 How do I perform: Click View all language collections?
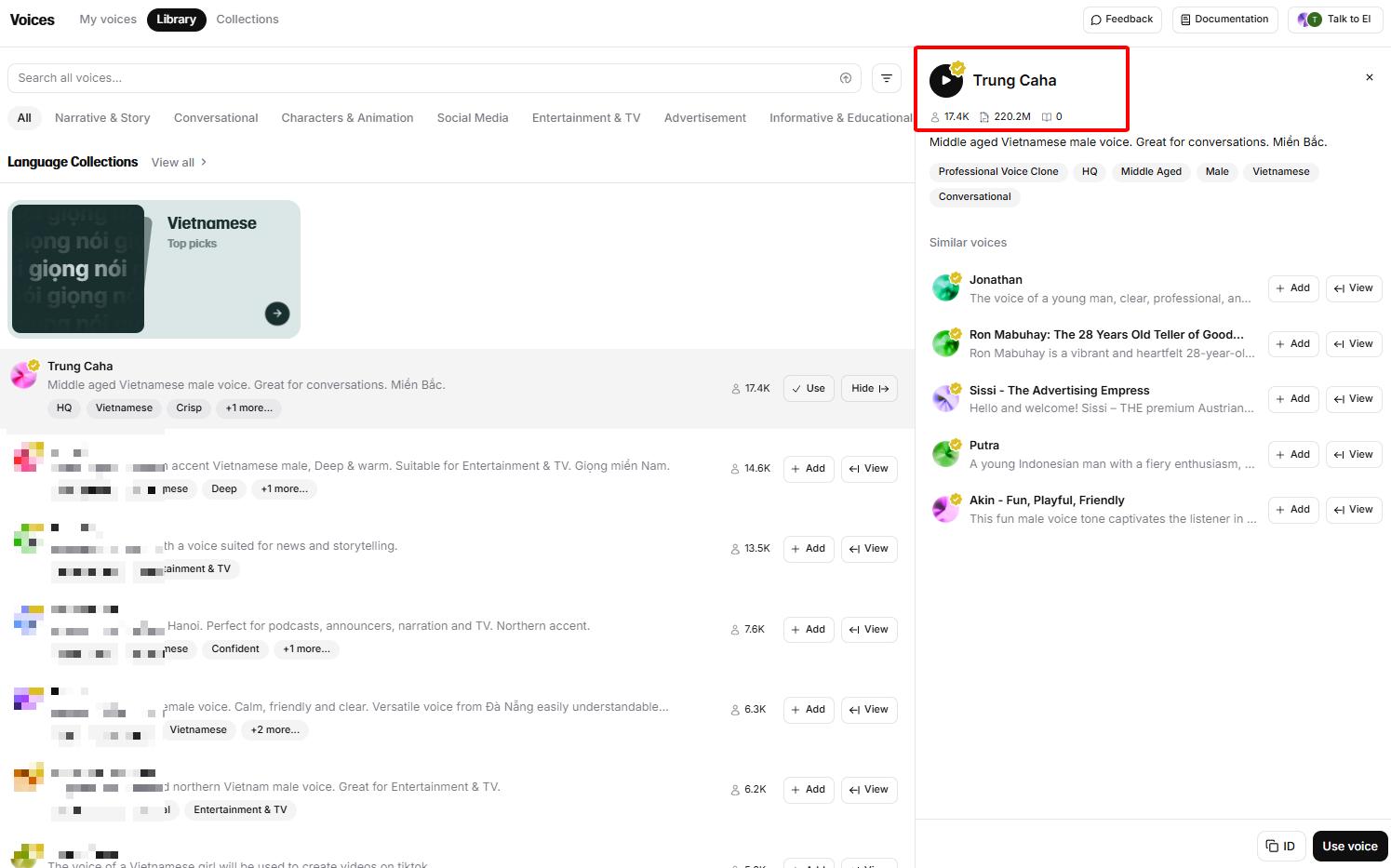point(179,163)
